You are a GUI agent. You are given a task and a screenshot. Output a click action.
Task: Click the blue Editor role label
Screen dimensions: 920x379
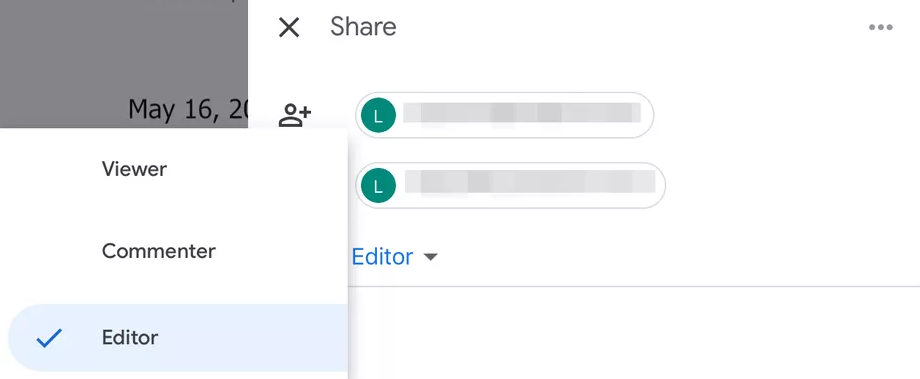(x=383, y=257)
